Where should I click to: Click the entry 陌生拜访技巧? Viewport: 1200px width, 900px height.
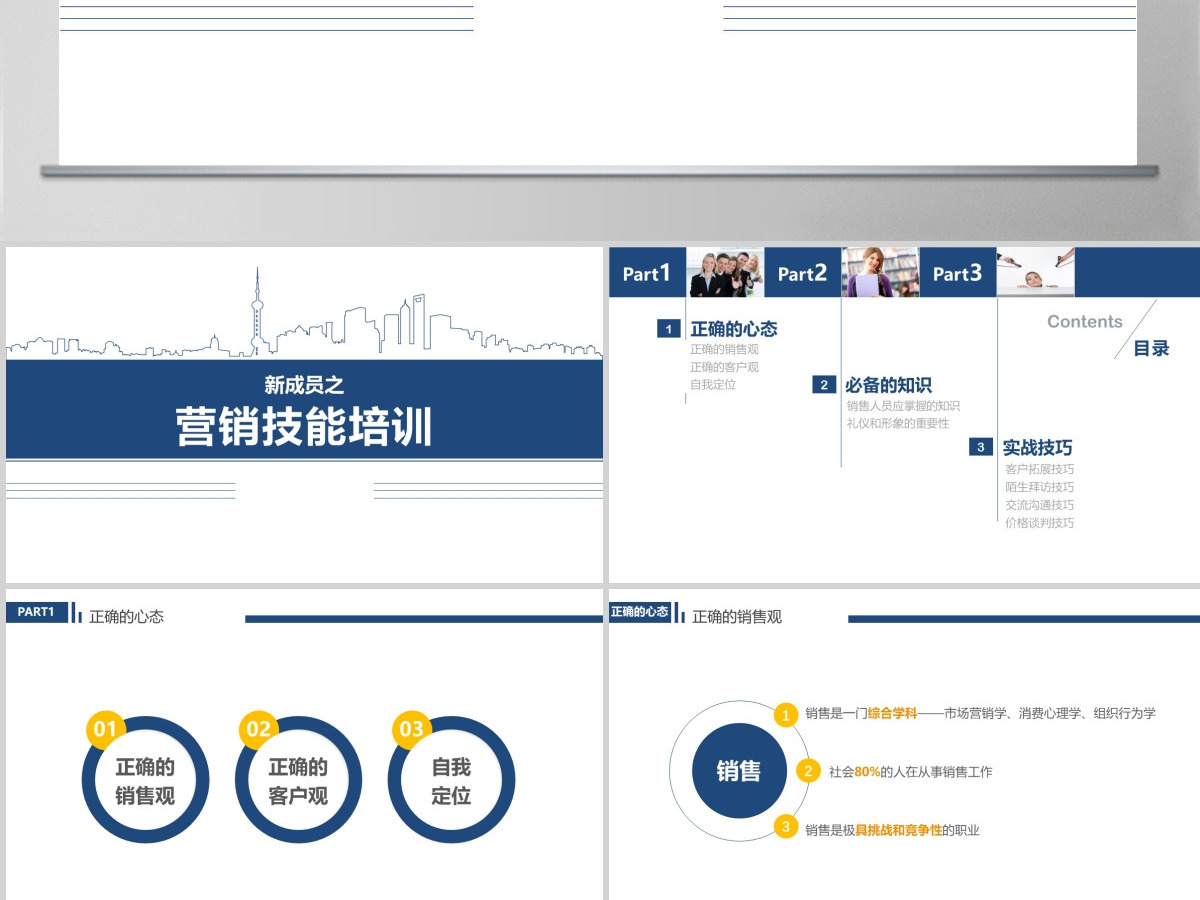pos(1040,487)
